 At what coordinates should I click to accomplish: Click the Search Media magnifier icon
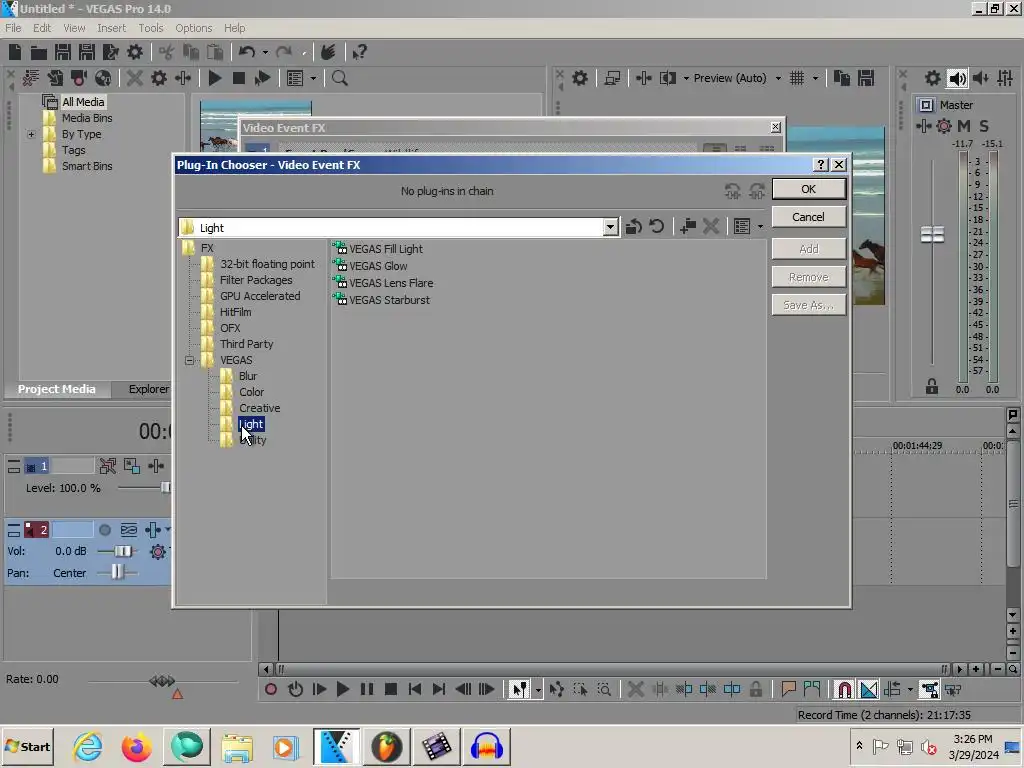340,78
